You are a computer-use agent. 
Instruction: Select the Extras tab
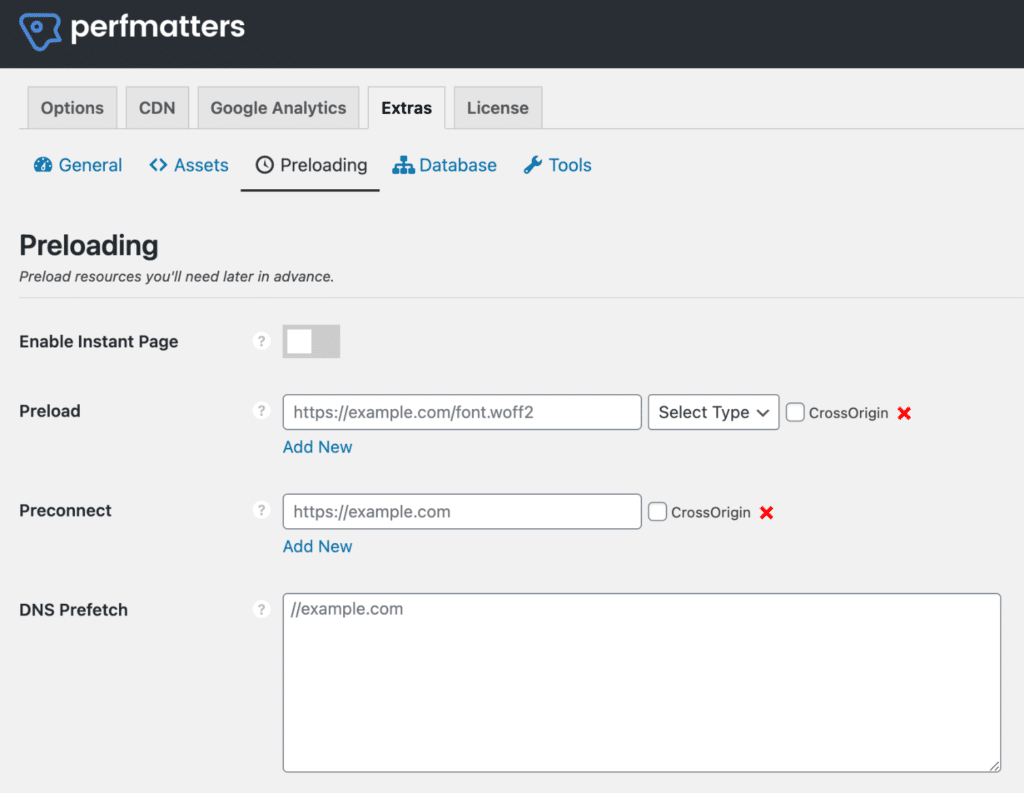coord(406,108)
